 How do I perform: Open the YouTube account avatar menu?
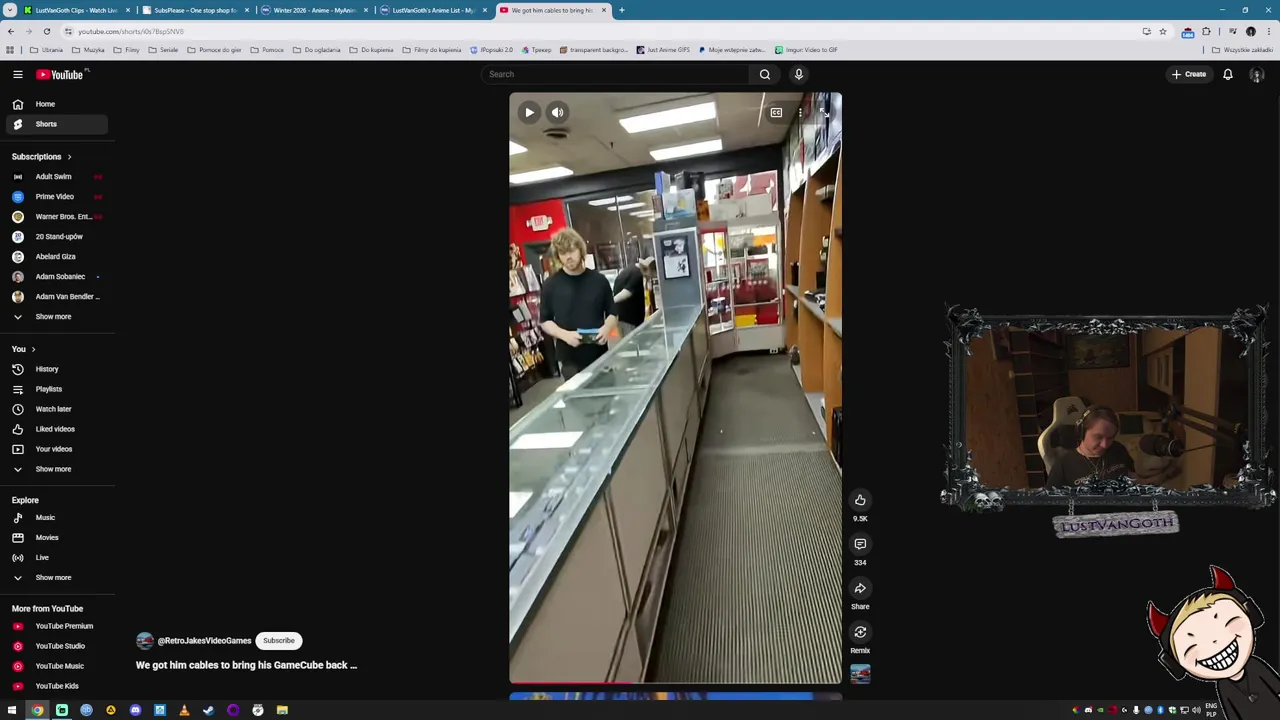[x=1256, y=74]
